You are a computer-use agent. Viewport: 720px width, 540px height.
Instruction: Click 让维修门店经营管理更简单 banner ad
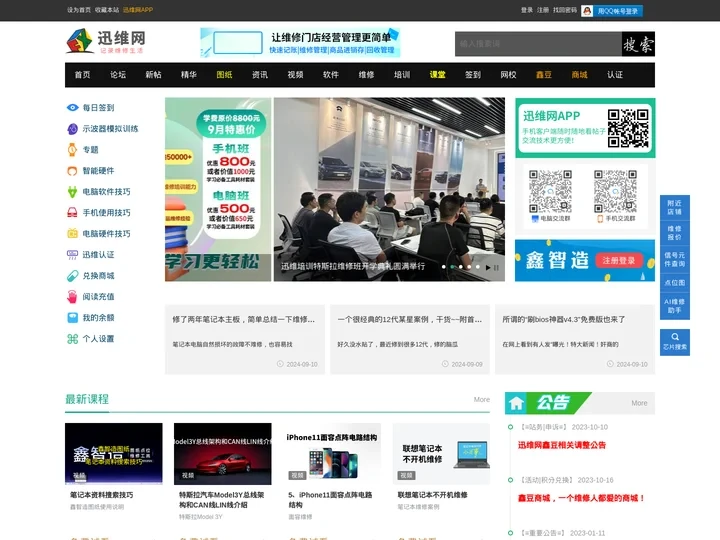point(300,43)
